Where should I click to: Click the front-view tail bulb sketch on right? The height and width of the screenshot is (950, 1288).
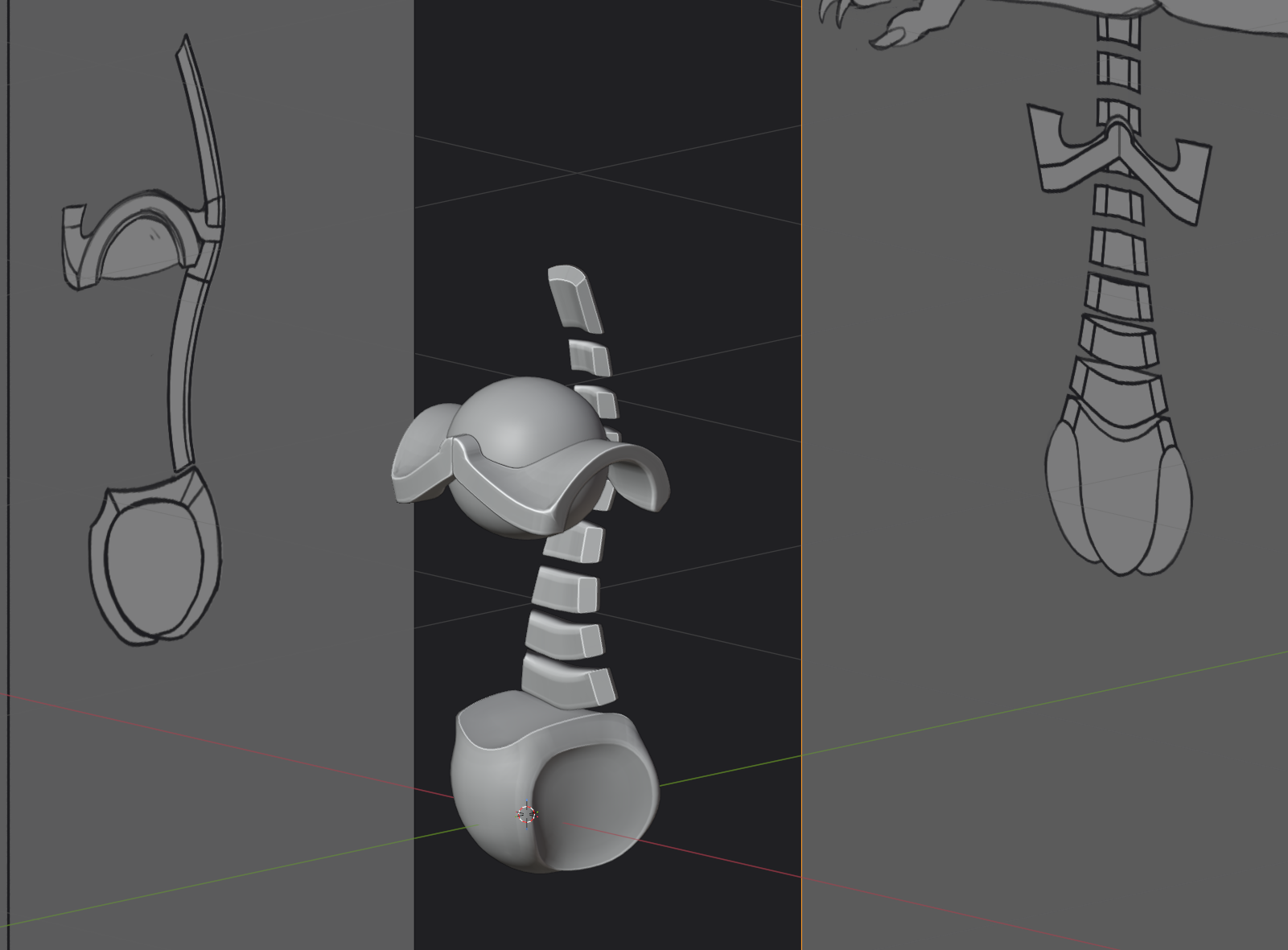tap(1118, 499)
